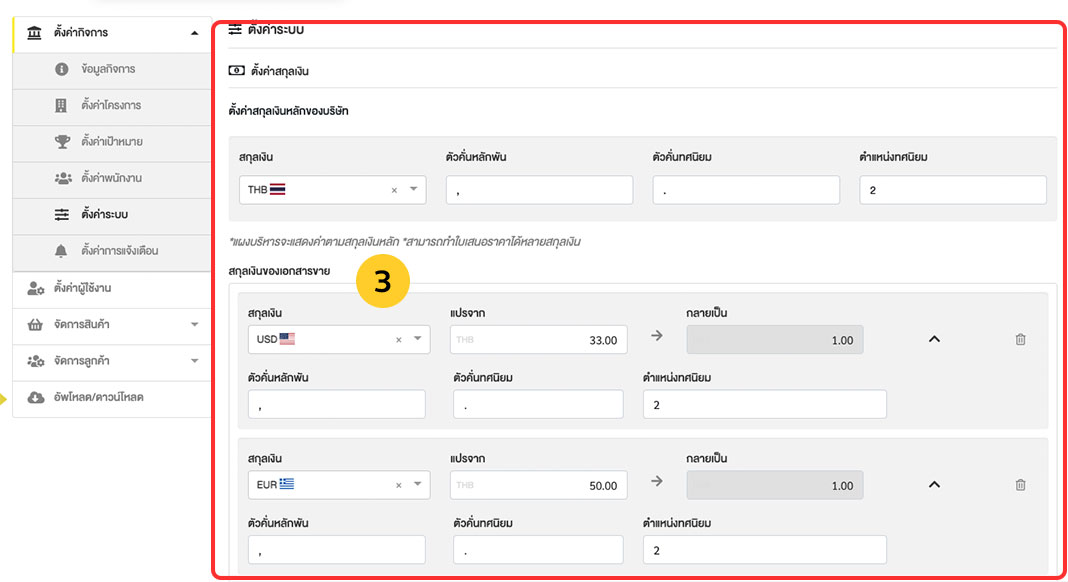The image size is (1068, 582).
Task: Click the trash icon for EUR currency
Action: (1020, 485)
